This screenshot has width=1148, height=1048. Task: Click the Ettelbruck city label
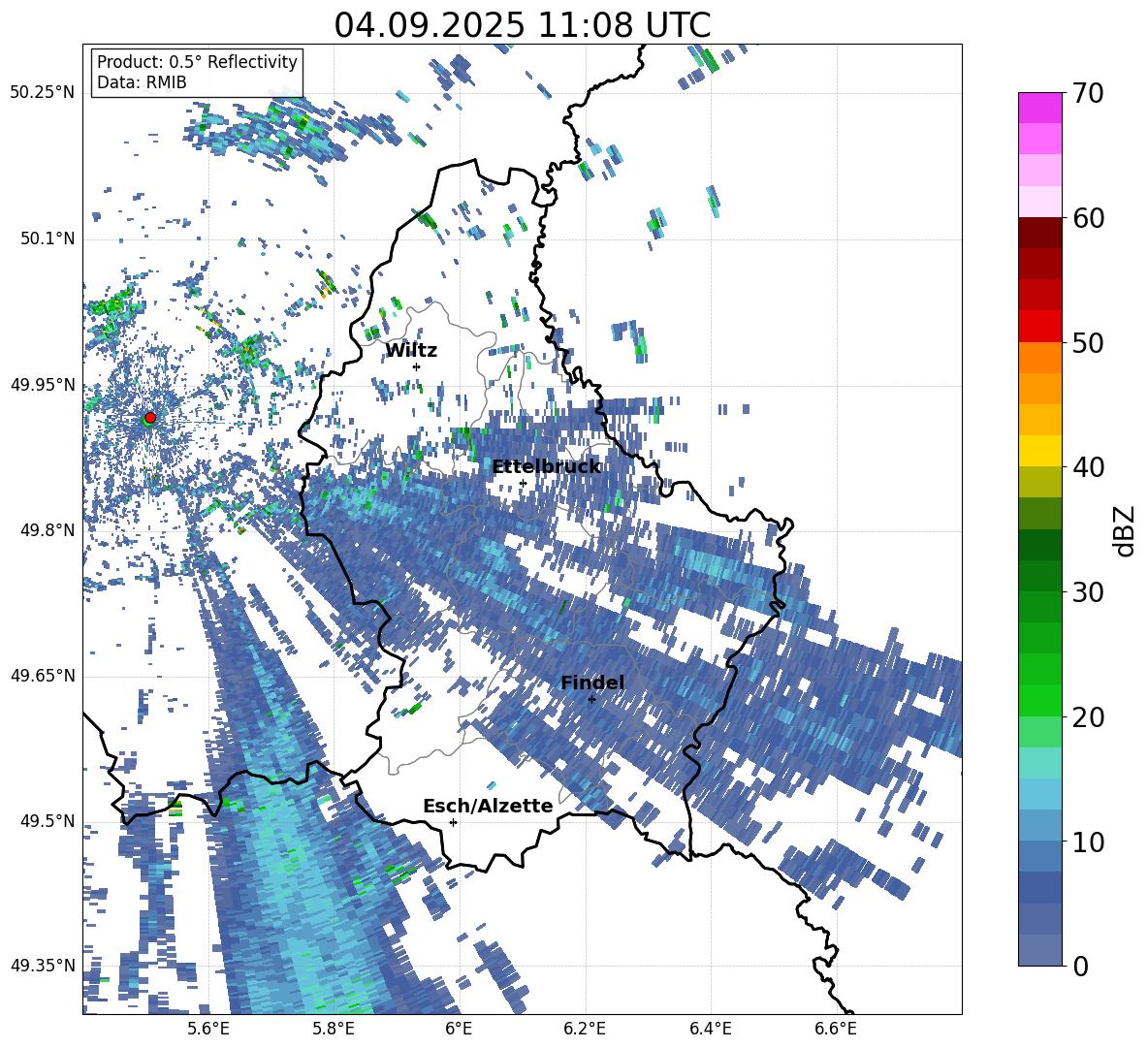tap(546, 467)
